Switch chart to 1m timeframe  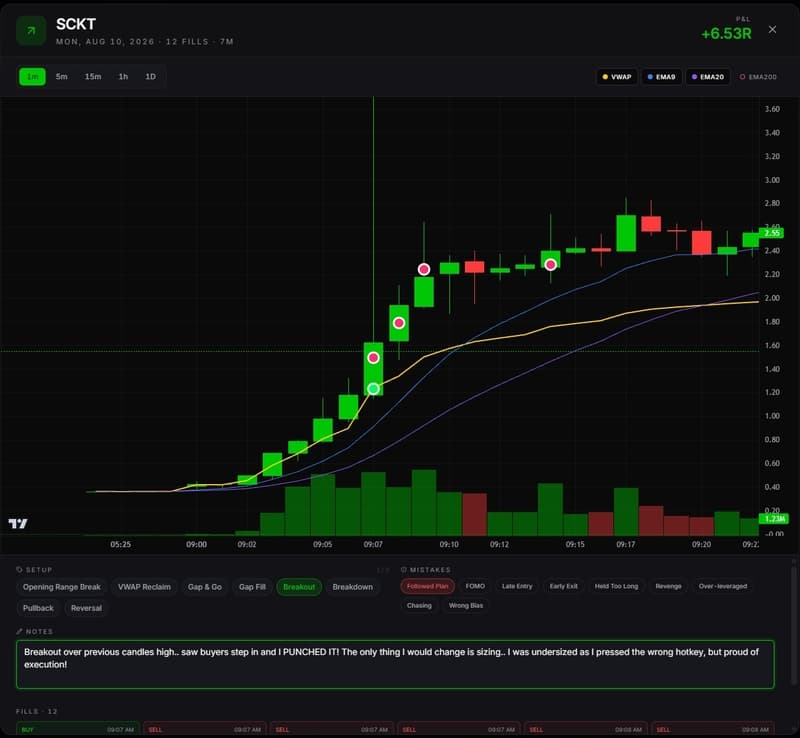(32, 77)
